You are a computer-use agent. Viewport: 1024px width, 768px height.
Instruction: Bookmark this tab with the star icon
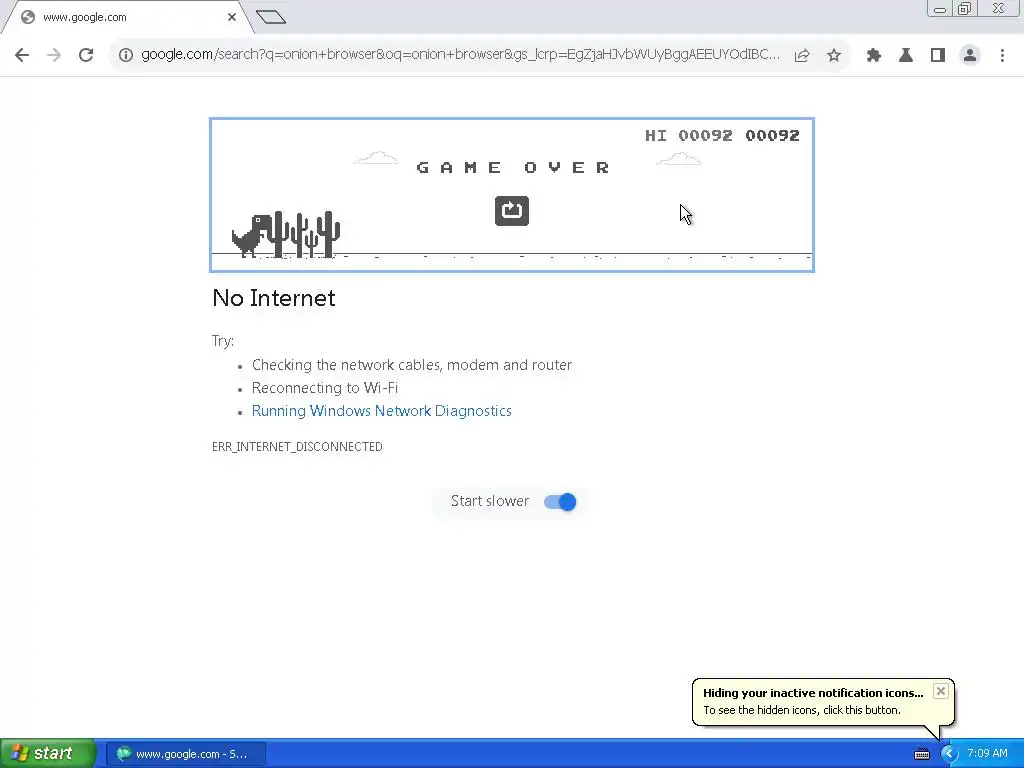[x=834, y=56]
